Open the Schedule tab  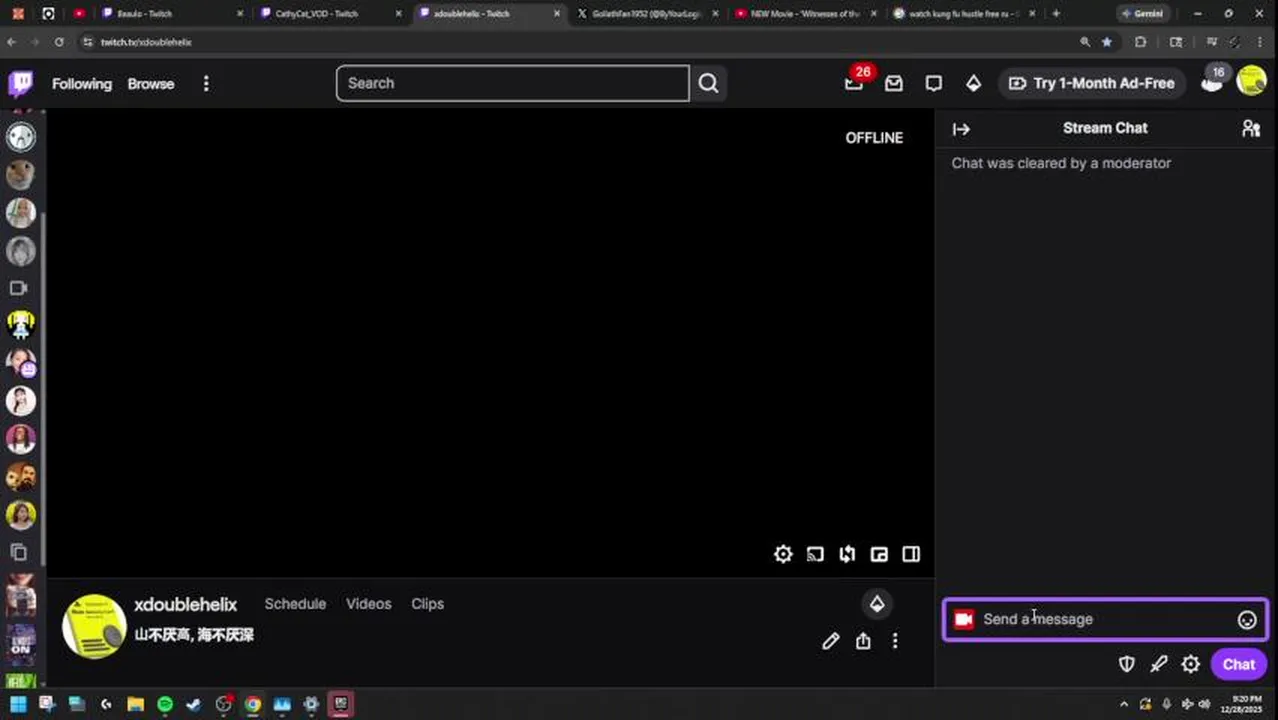coord(295,604)
